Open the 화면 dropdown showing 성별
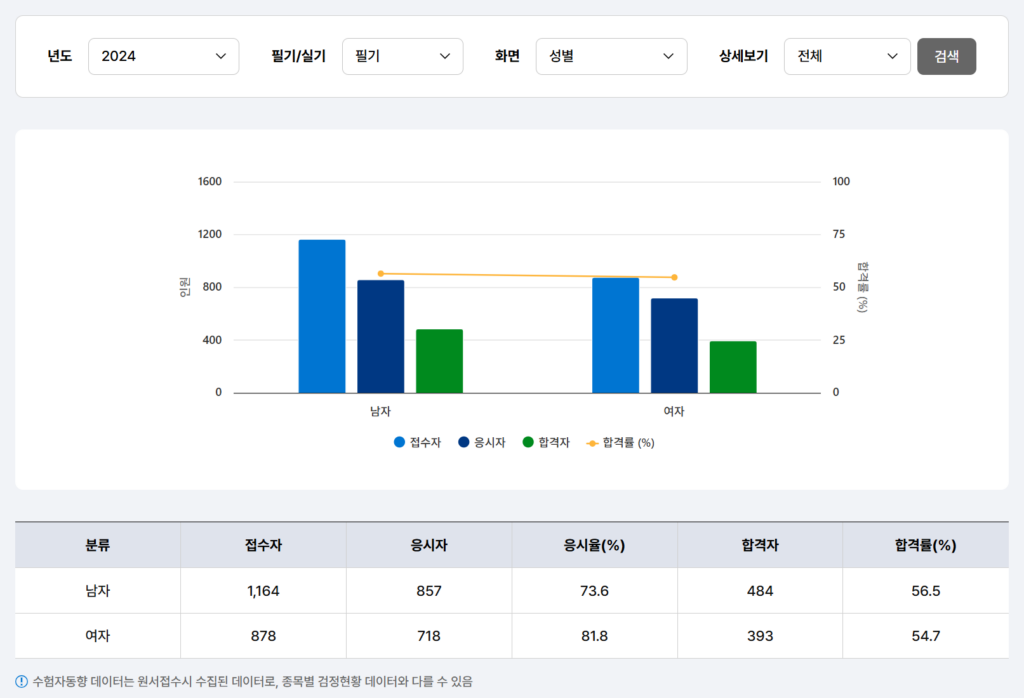The height and width of the screenshot is (698, 1024). pyautogui.click(x=611, y=56)
